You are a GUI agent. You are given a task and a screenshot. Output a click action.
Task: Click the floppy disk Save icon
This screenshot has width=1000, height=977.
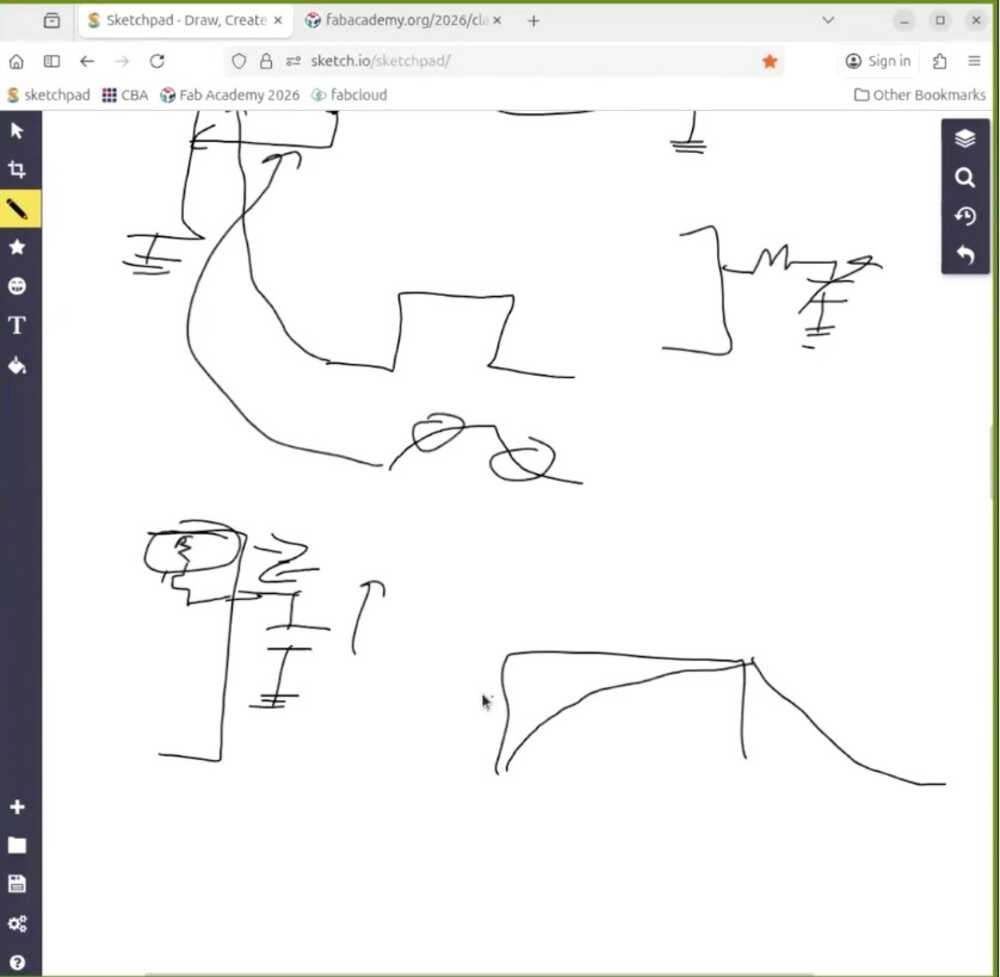coord(17,885)
